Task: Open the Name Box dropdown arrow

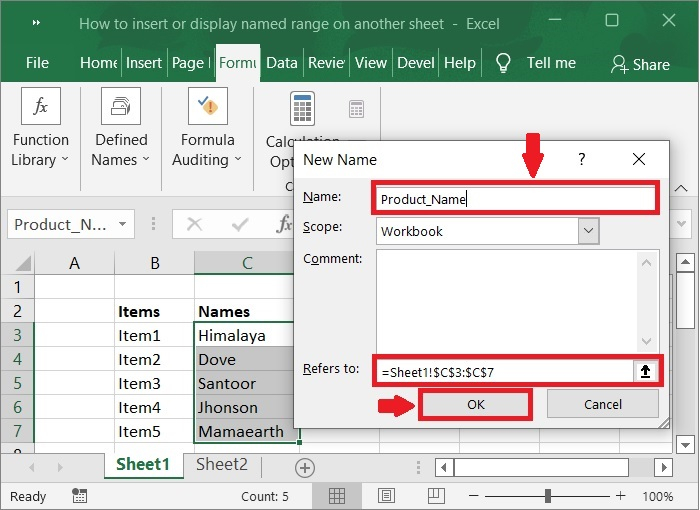Action: tap(122, 224)
